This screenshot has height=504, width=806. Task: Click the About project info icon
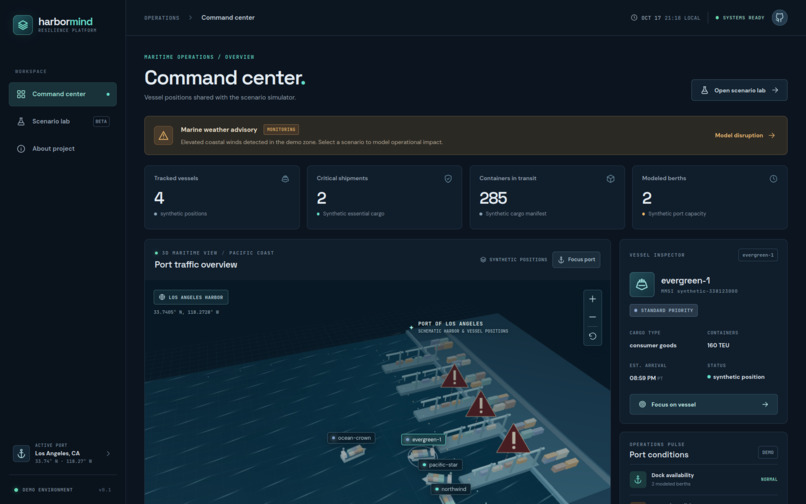click(x=21, y=149)
